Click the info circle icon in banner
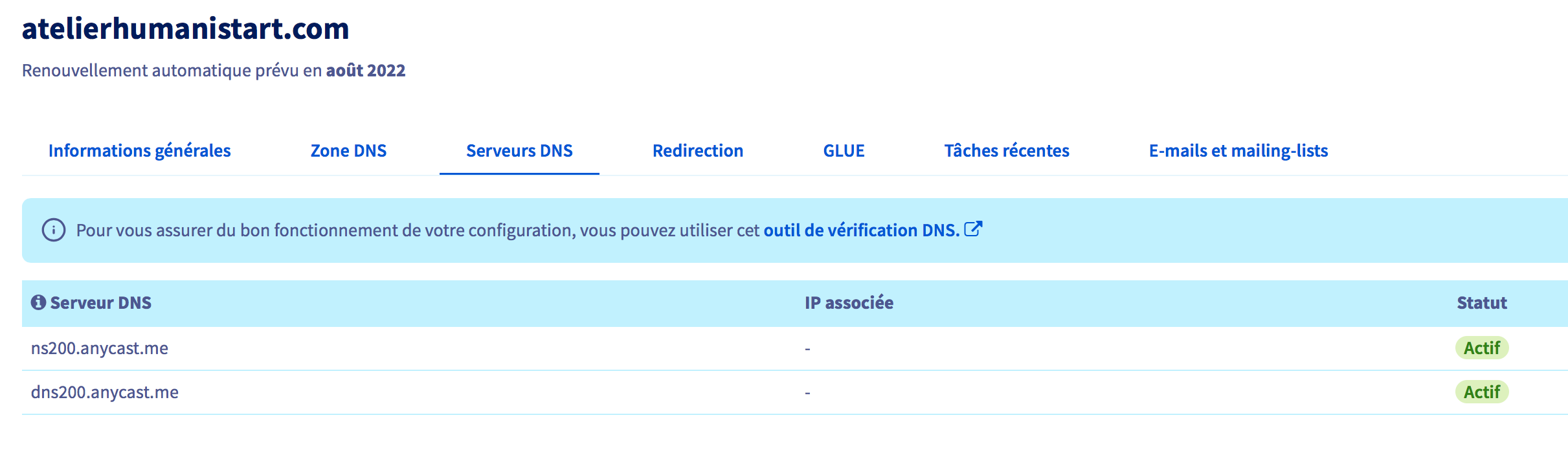 click(x=54, y=230)
